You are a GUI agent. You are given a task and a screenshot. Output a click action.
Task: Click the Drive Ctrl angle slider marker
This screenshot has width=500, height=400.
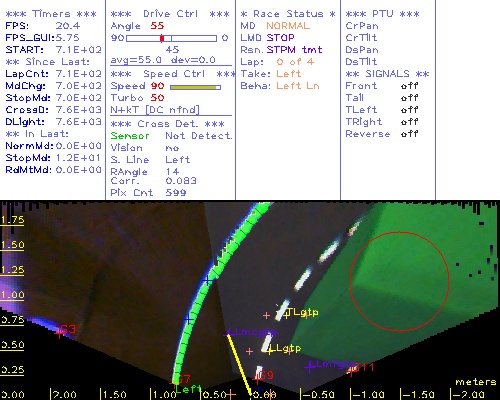point(162,38)
